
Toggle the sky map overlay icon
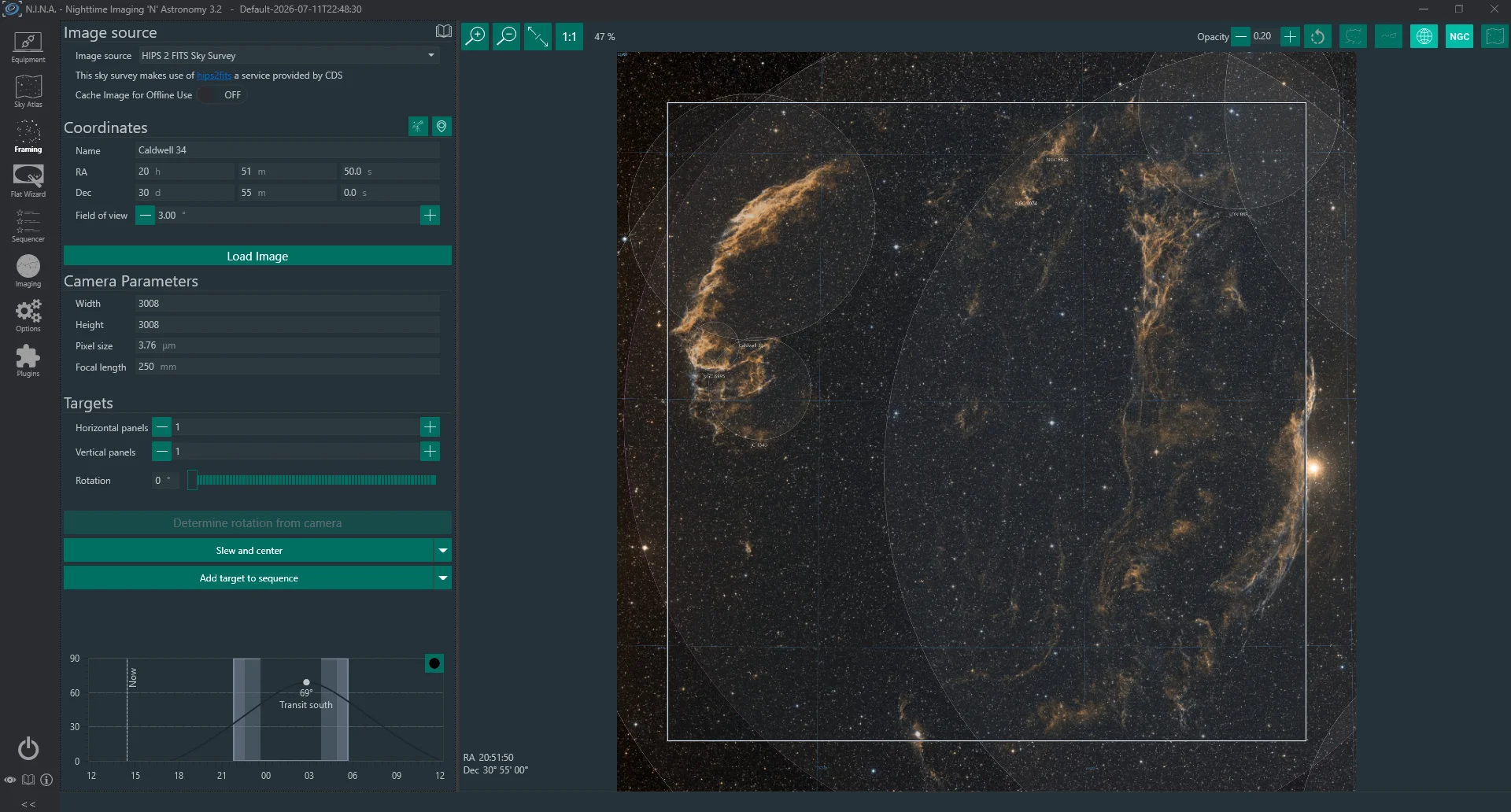[x=1494, y=36]
